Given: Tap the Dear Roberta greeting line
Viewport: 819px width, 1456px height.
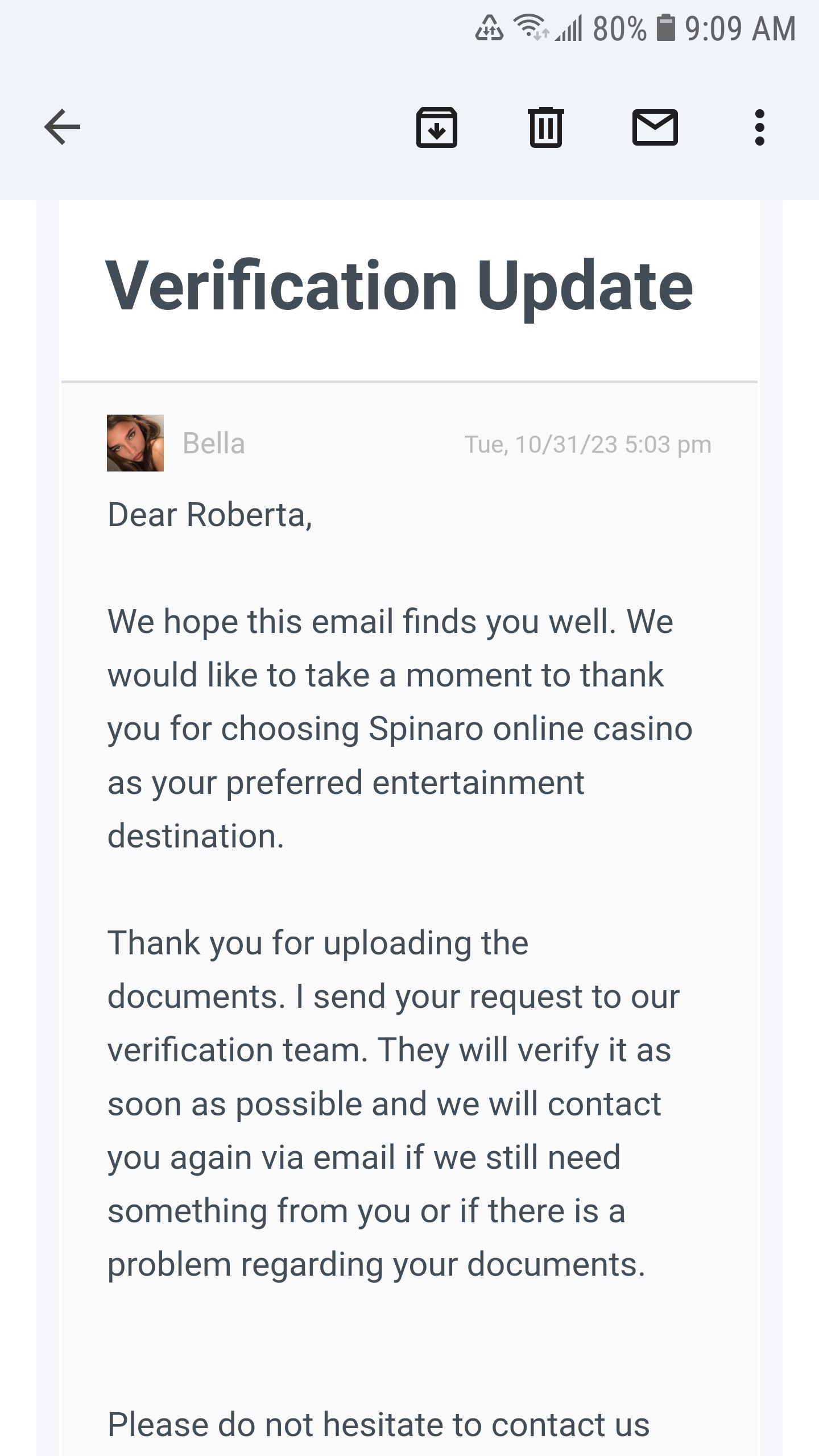Looking at the screenshot, I should pos(210,515).
